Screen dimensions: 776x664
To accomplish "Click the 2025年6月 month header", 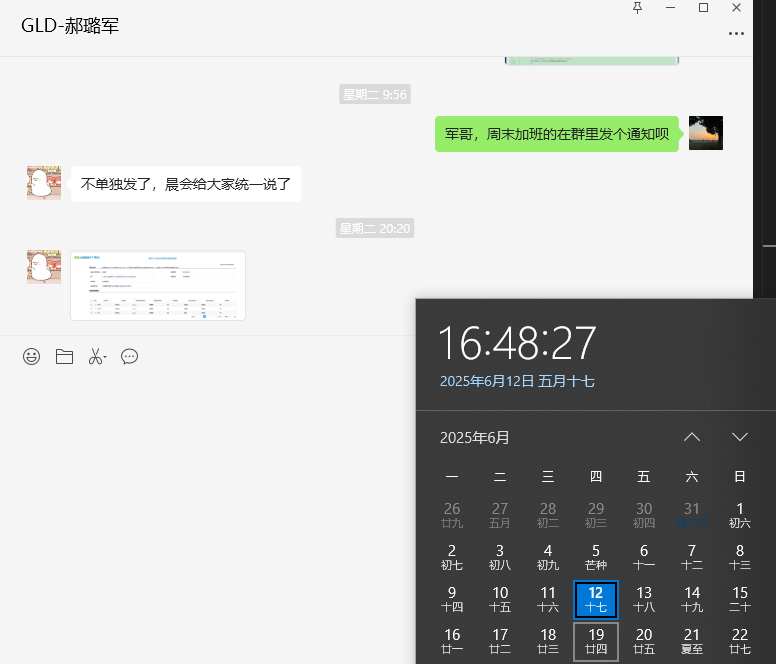I will coord(475,438).
